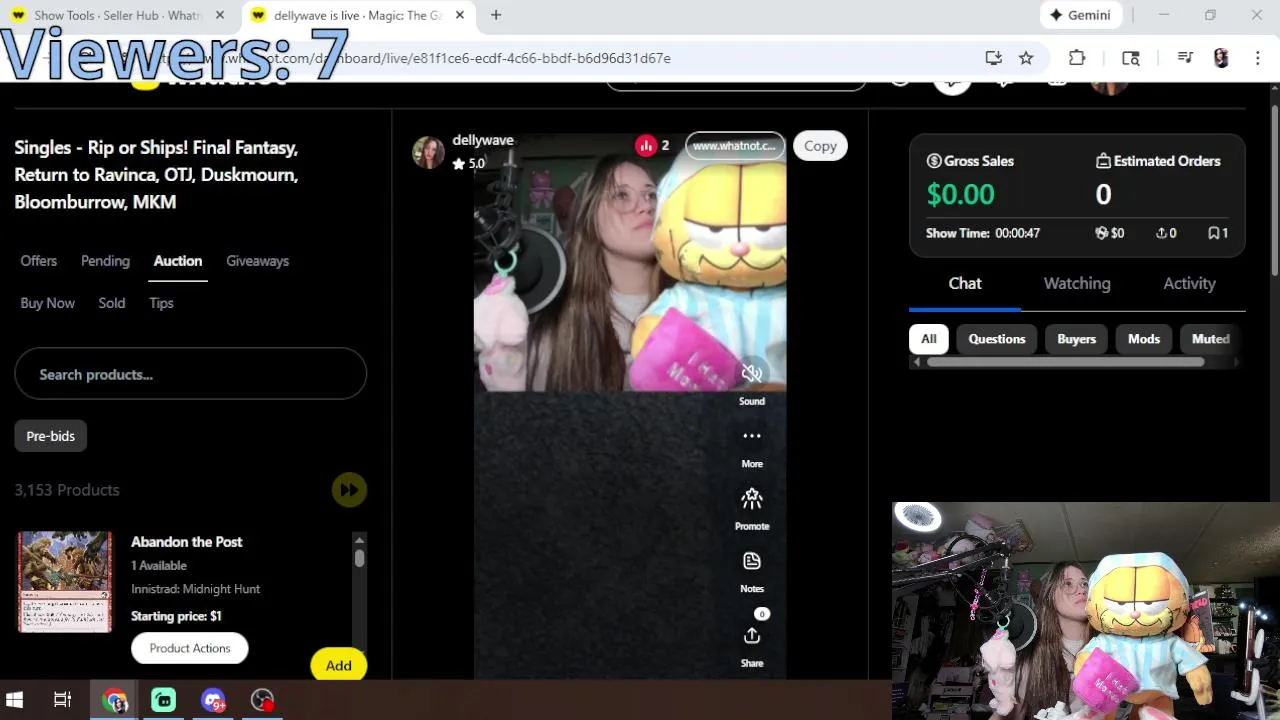Viewport: 1280px width, 720px height.
Task: Open the Chrome profile avatar
Action: (1221, 58)
